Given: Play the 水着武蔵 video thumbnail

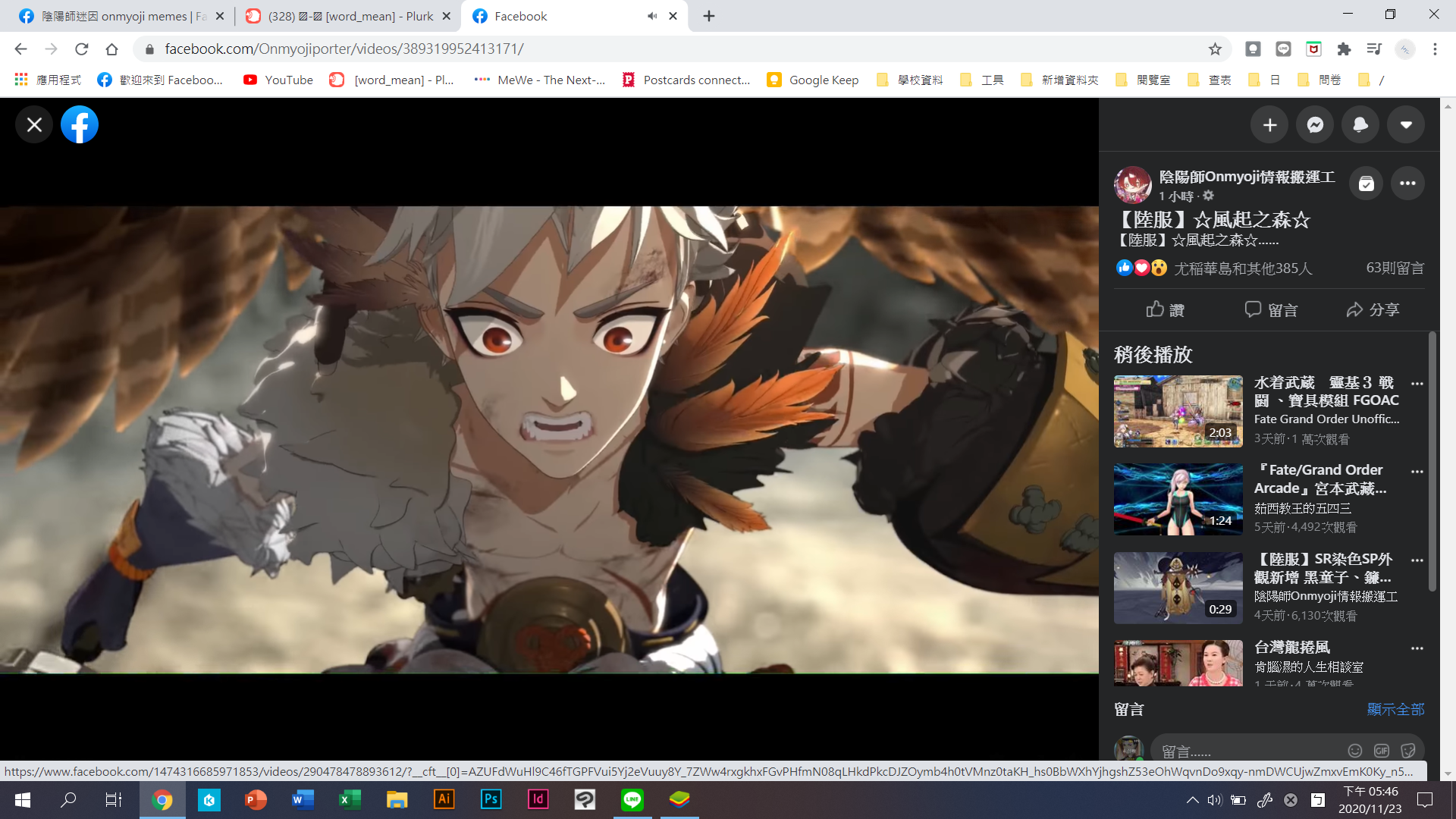Looking at the screenshot, I should [x=1178, y=412].
